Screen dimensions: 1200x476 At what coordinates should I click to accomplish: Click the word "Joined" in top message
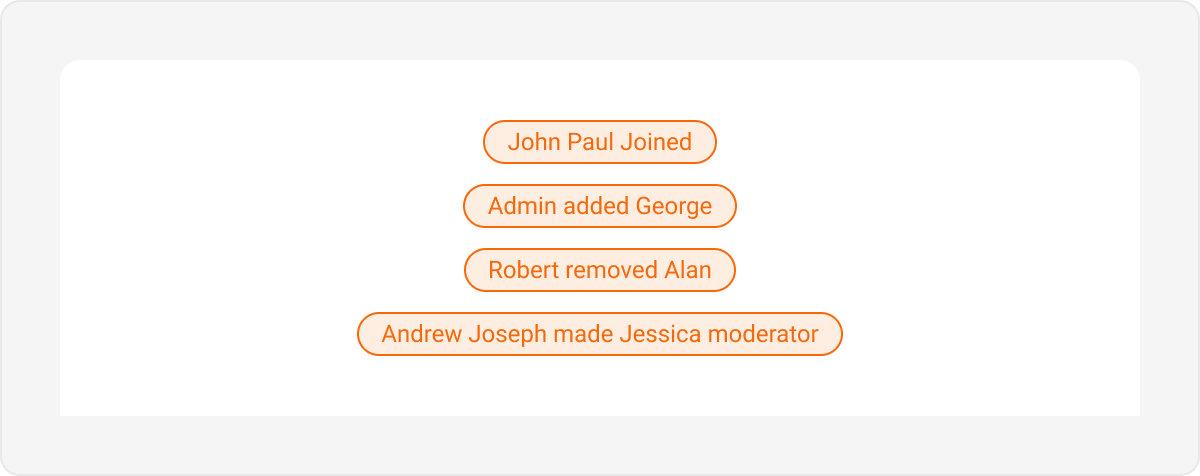point(656,142)
